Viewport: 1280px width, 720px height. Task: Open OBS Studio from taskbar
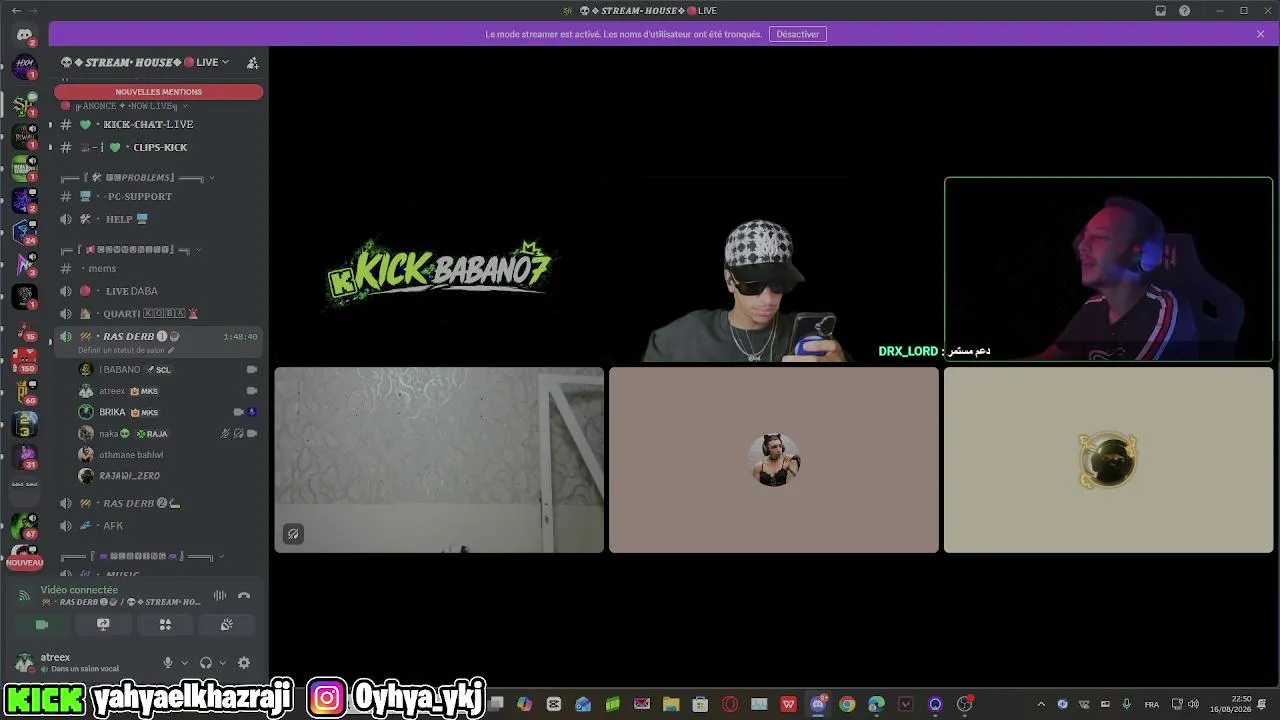[x=965, y=704]
